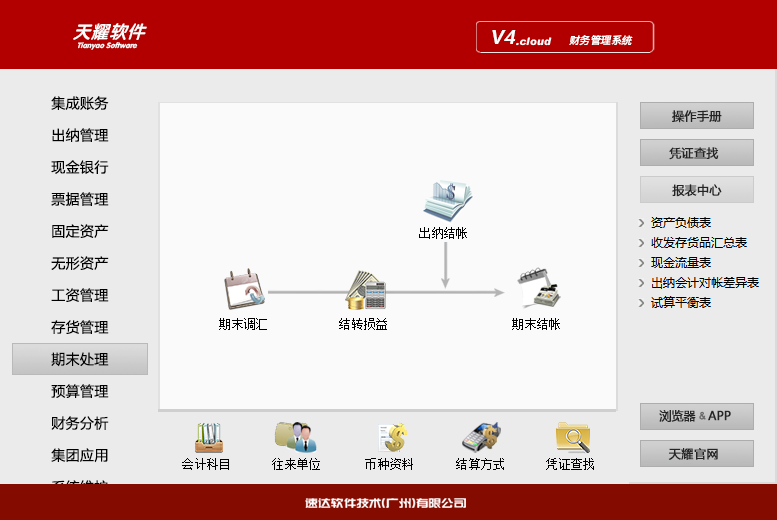This screenshot has width=777, height=520.
Task: Open the 往来单位 people icon
Action: coord(296,437)
